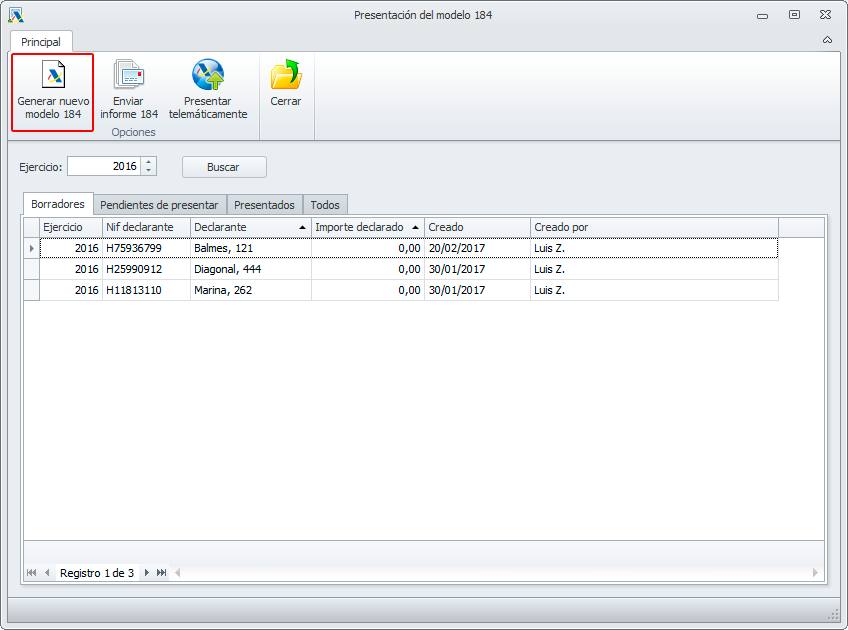The height and width of the screenshot is (630, 848).
Task: Select the Diagonal, 444 row
Action: [x=250, y=269]
